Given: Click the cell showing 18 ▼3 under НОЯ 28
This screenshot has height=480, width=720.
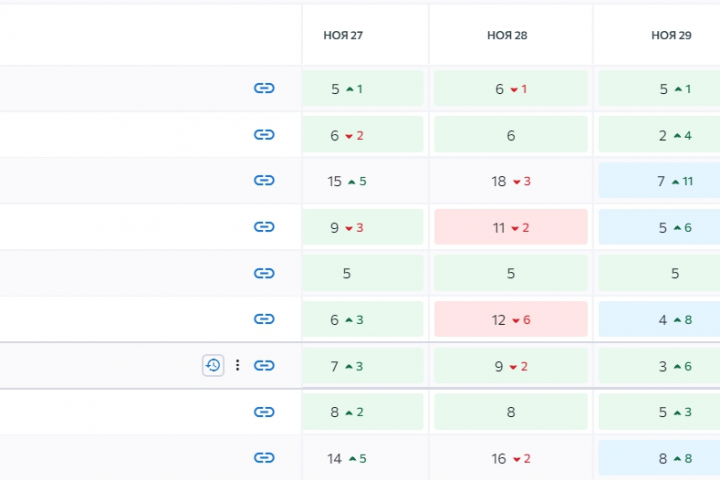Looking at the screenshot, I should (510, 181).
